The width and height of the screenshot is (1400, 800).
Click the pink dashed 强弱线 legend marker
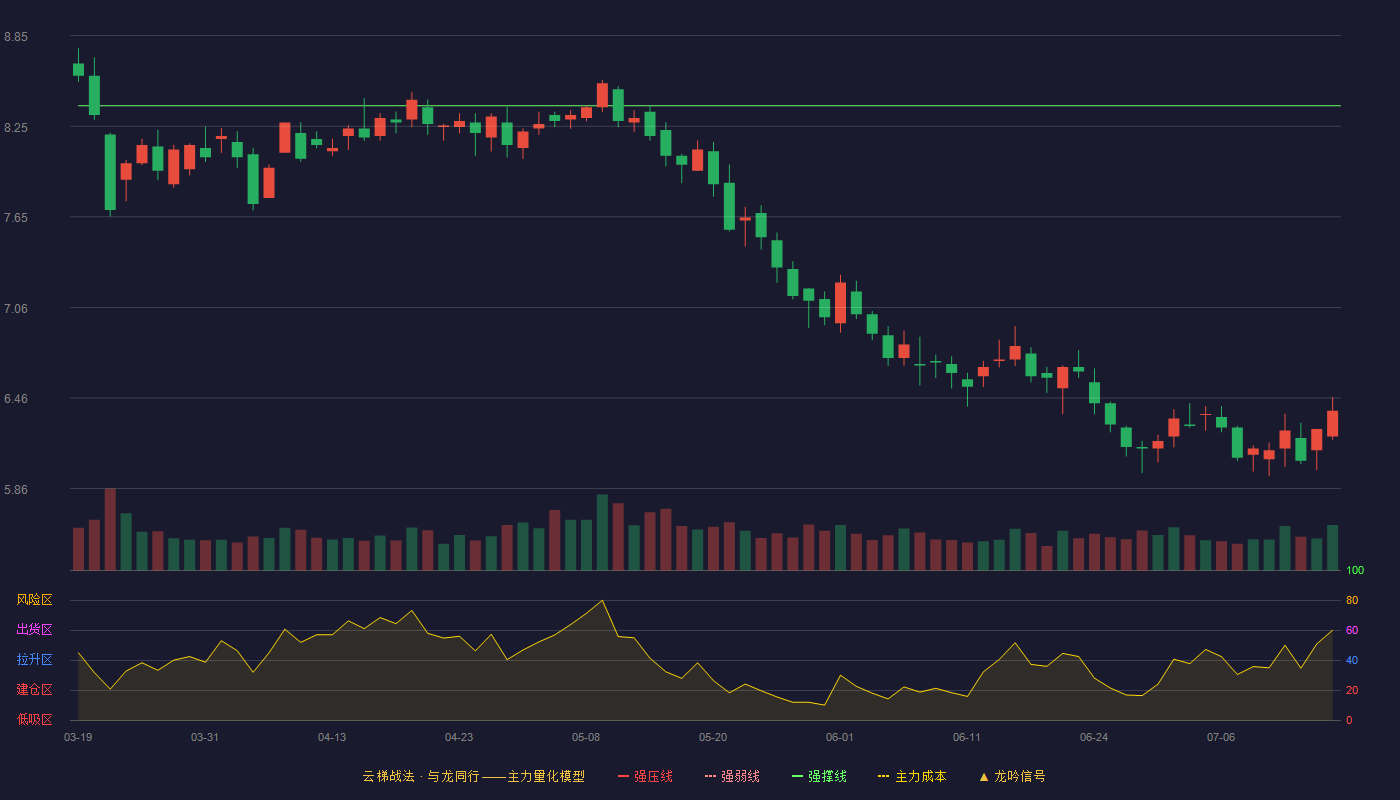[x=710, y=776]
